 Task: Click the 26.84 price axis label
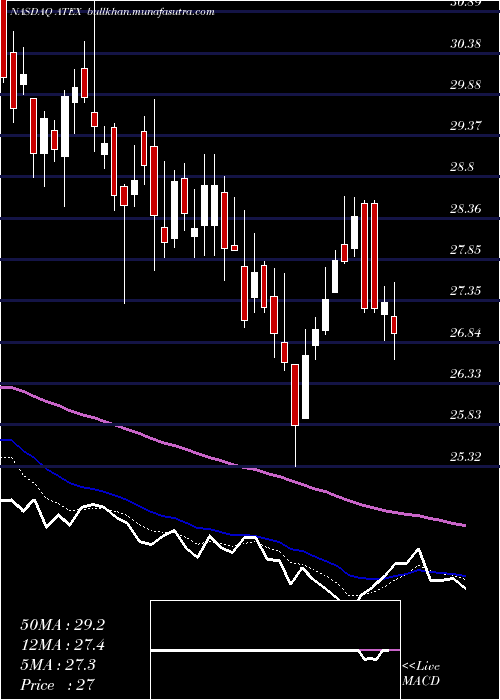[x=465, y=333]
